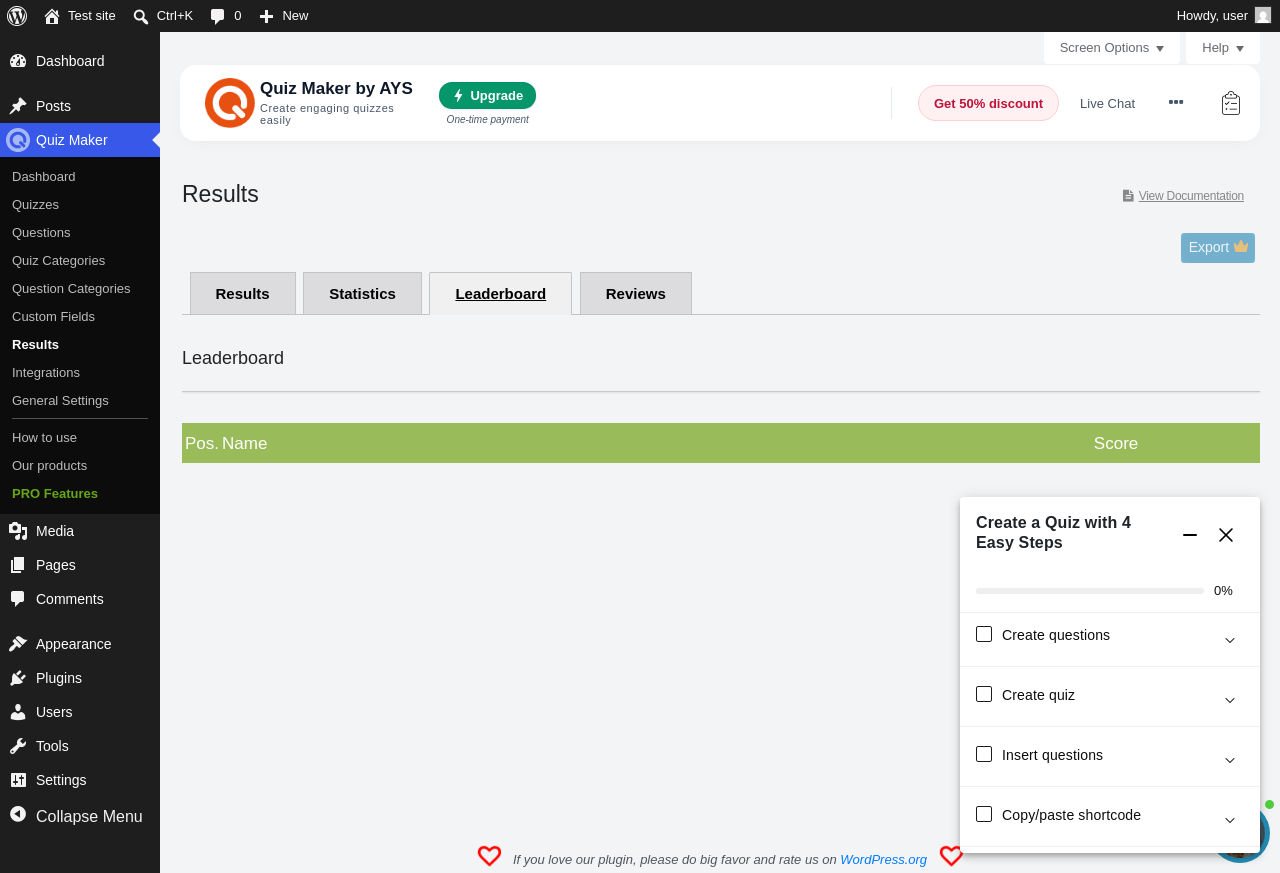
Task: Click the quiz setup progress bar
Action: click(1090, 591)
